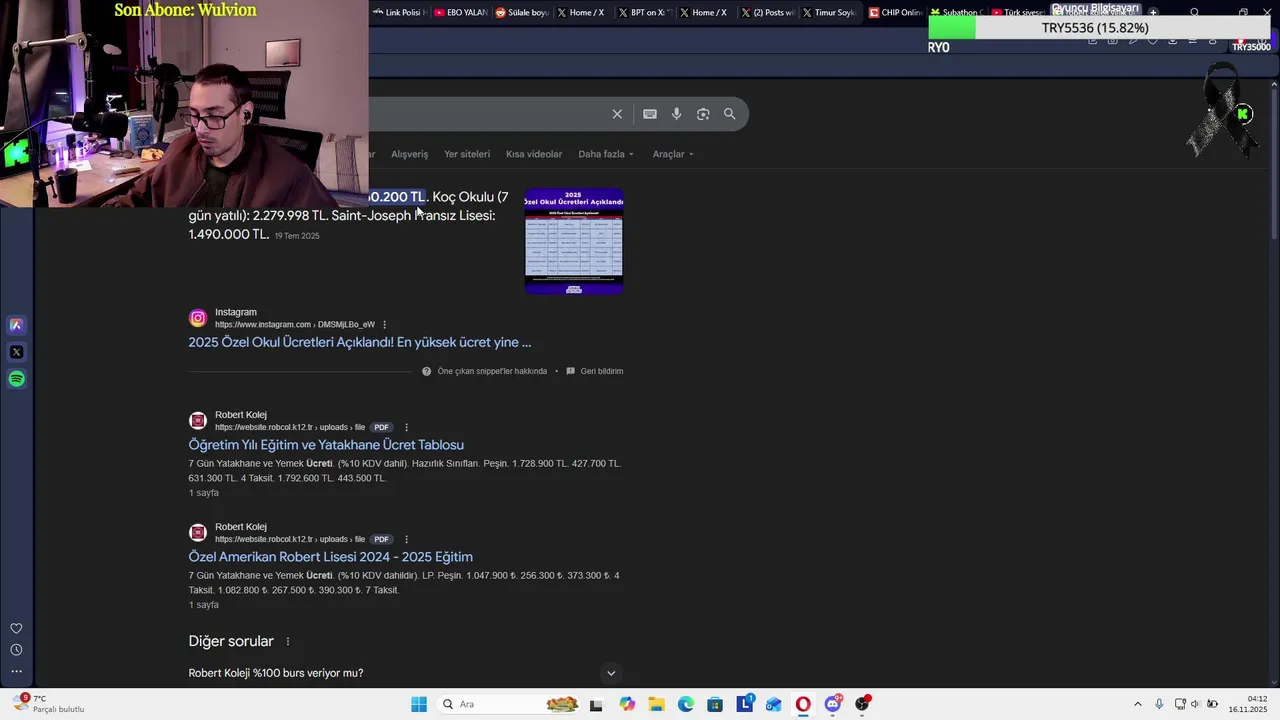Select the Yer siteleri search tab

pos(467,154)
